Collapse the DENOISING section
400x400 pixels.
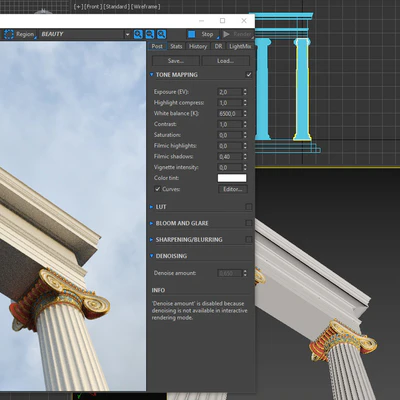(x=152, y=256)
